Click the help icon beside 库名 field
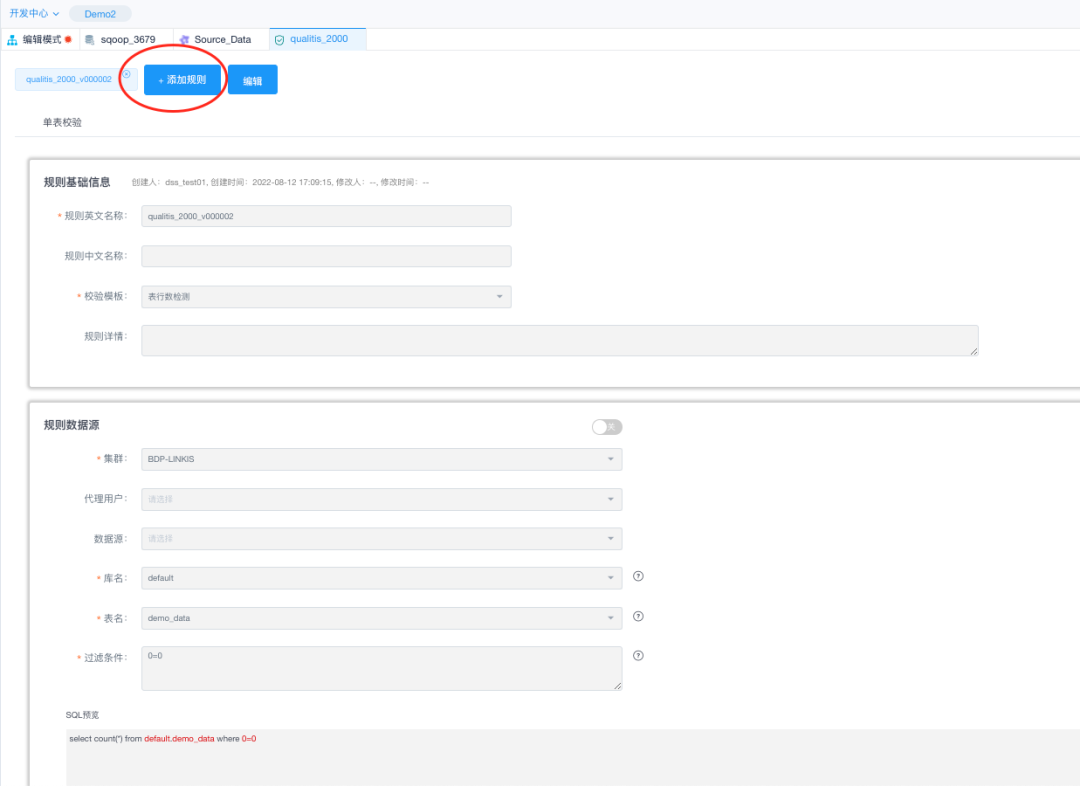The height and width of the screenshot is (786, 1080). [638, 576]
